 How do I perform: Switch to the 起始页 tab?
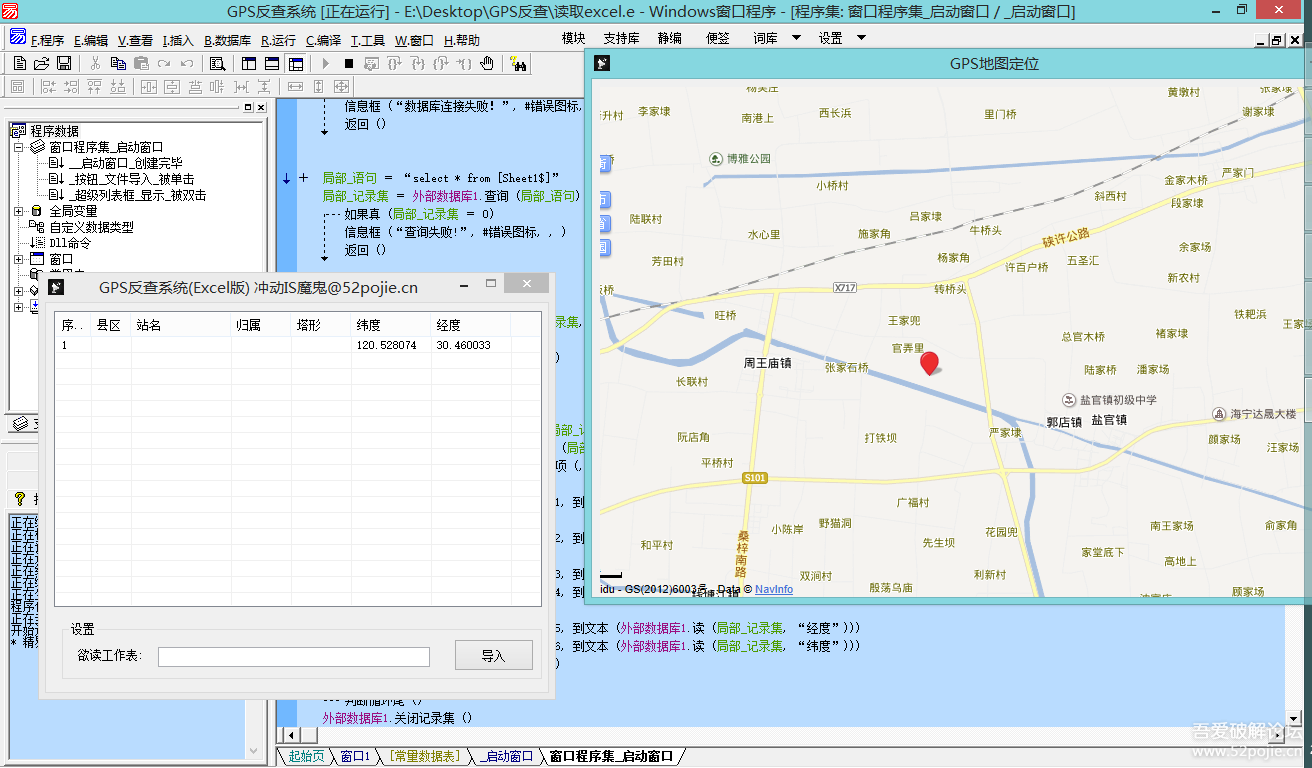pyautogui.click(x=305, y=756)
